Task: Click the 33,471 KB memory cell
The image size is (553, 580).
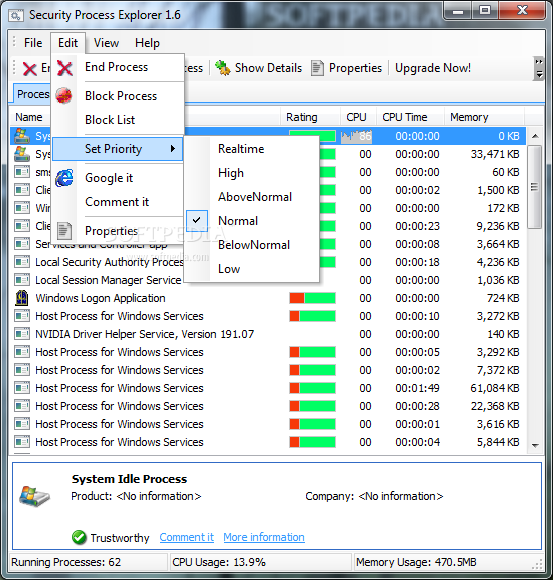Action: point(495,154)
